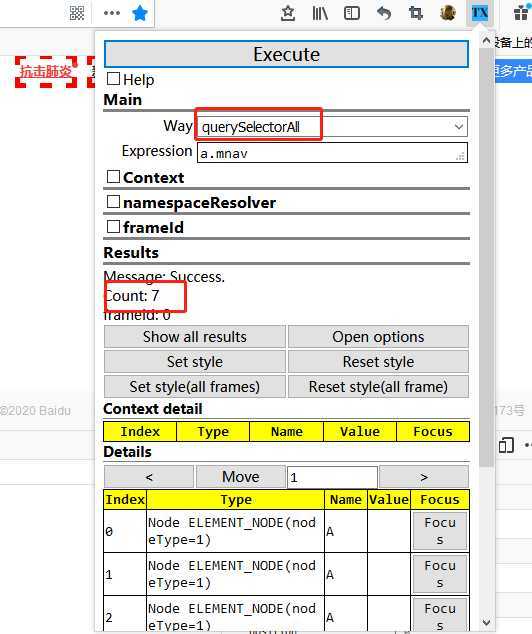Click Reset style(all frame) button
The height and width of the screenshot is (634, 532).
tap(378, 387)
